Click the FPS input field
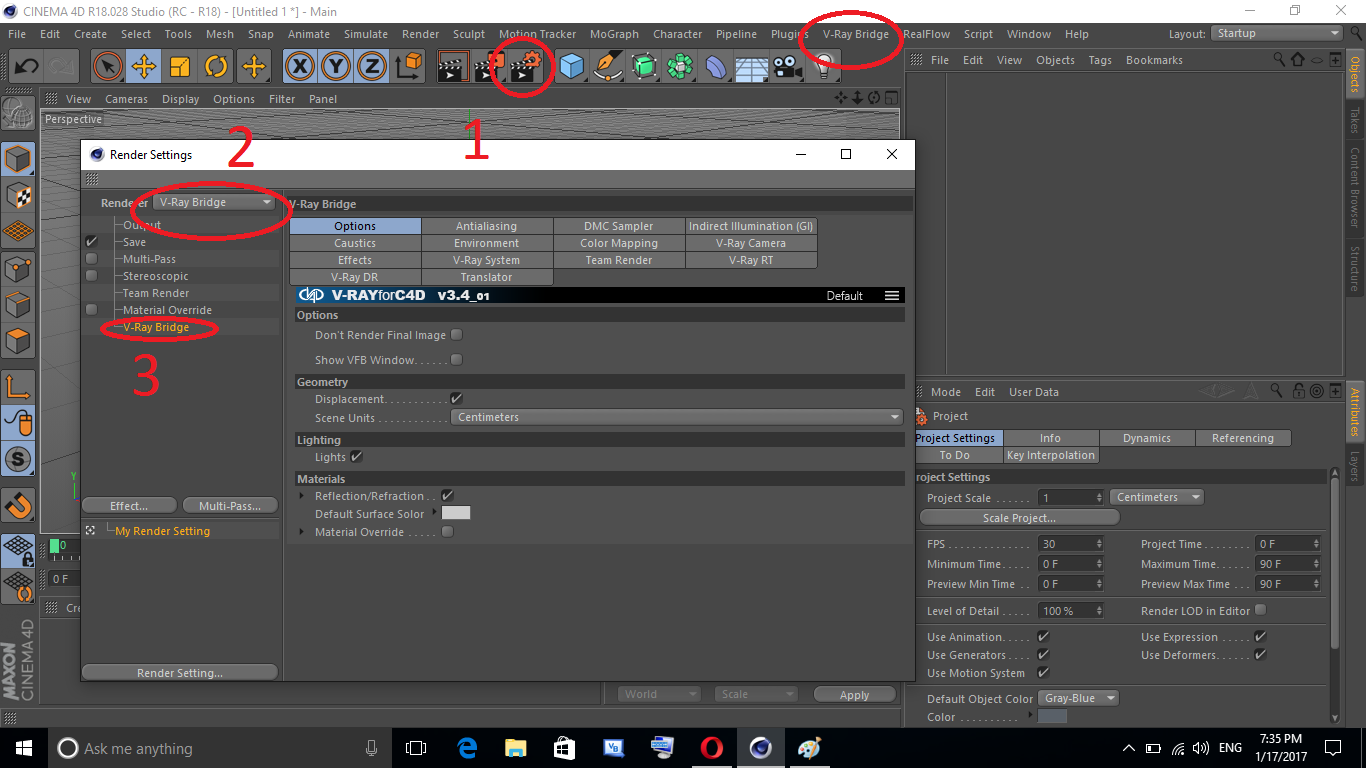This screenshot has width=1366, height=768. point(1070,544)
